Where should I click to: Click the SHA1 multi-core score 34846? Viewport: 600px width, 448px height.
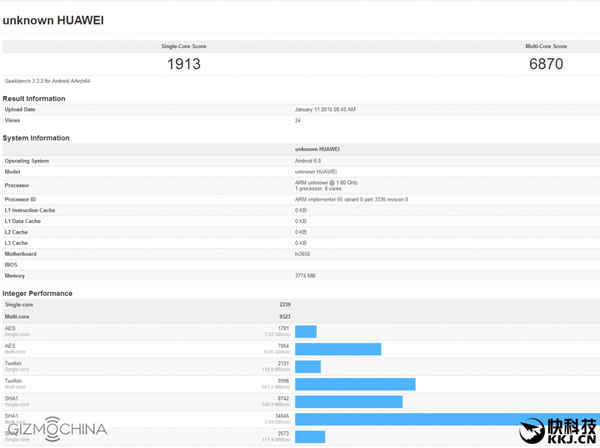pyautogui.click(x=282, y=415)
